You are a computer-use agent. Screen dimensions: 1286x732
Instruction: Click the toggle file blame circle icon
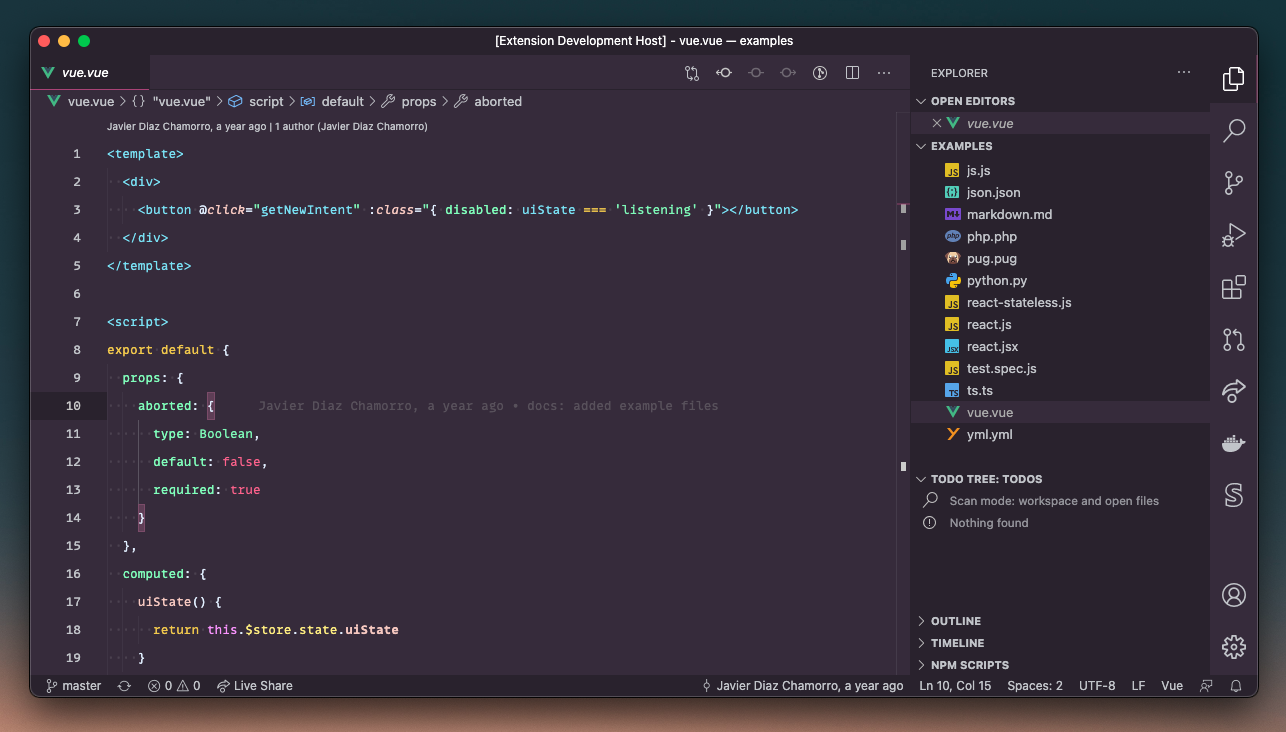[820, 73]
